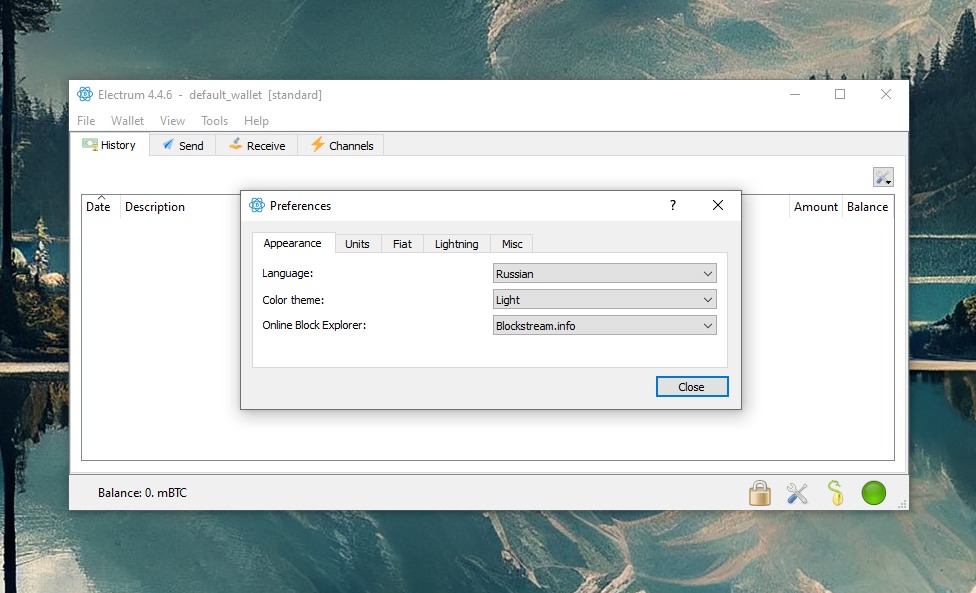Viewport: 976px width, 593px height.
Task: Open preferences via the tools wrench icon
Action: pos(797,493)
